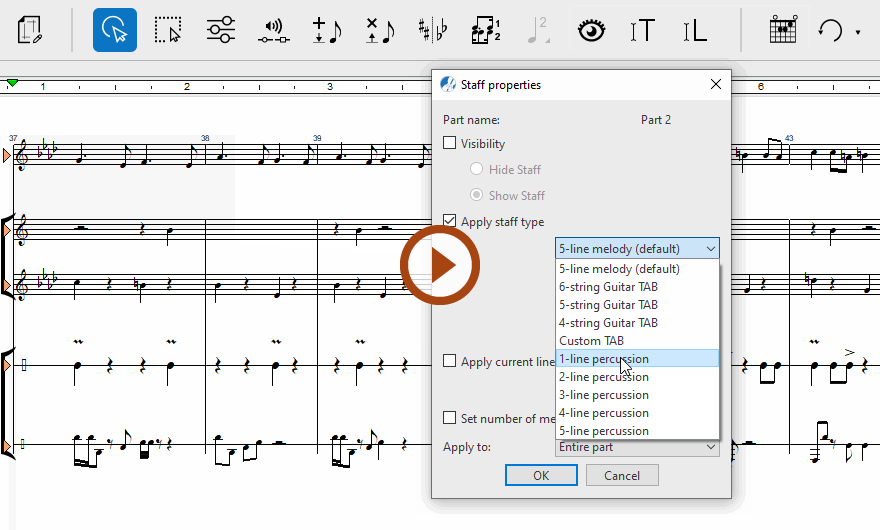
Task: Open the Apply to Entire part dropdown
Action: 637,447
